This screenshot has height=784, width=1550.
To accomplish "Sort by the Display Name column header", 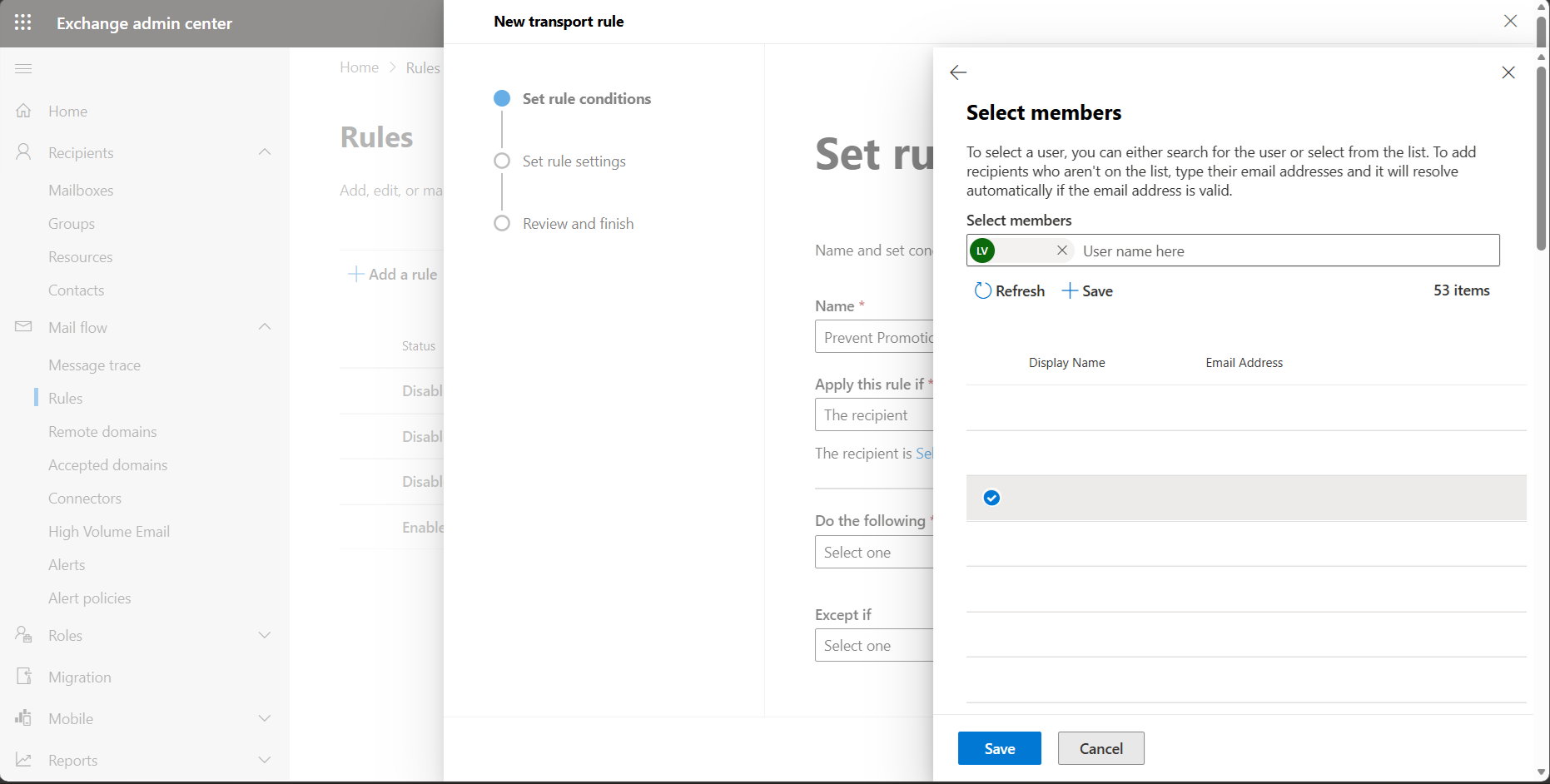I will 1066,362.
